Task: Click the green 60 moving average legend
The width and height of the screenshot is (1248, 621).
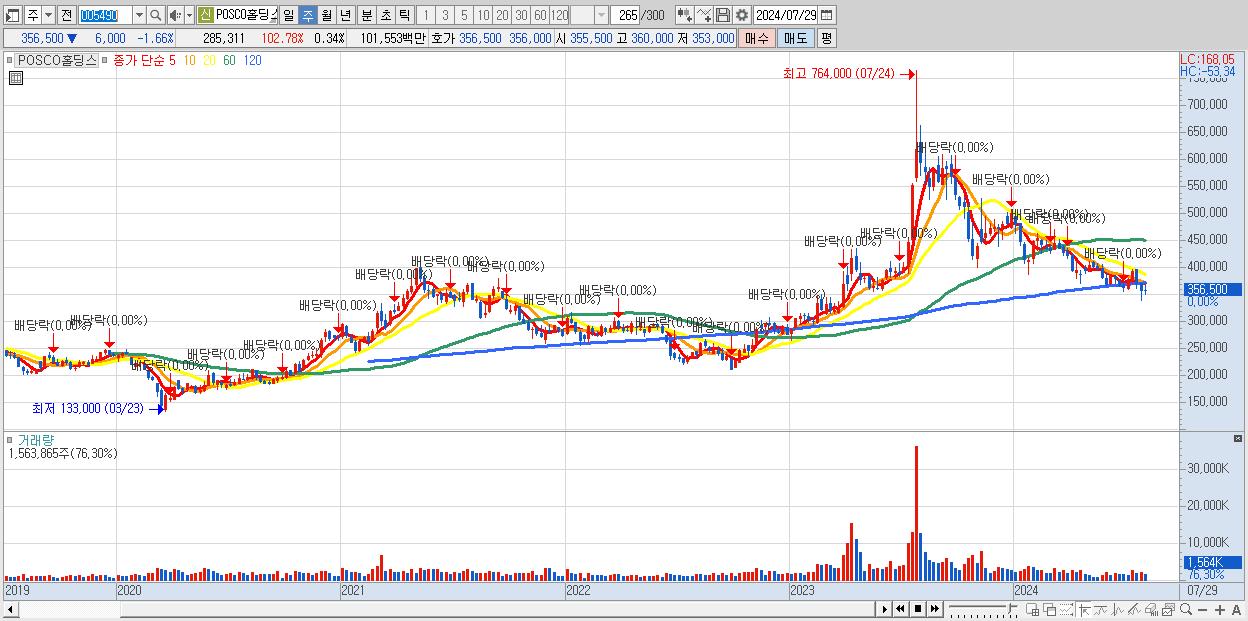Action: pyautogui.click(x=229, y=60)
